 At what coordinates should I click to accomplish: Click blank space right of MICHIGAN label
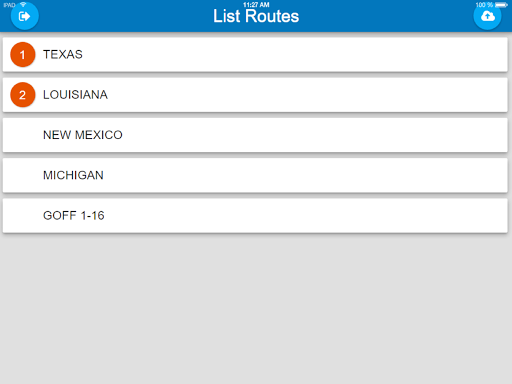coord(305,175)
